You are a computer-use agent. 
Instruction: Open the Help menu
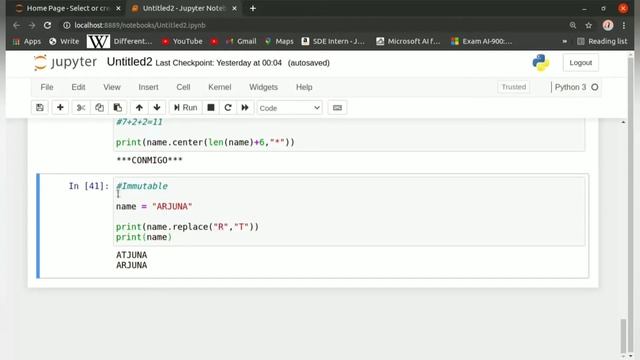(x=304, y=87)
